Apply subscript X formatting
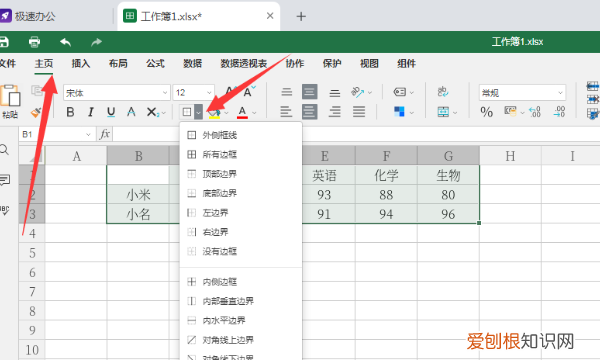 pyautogui.click(x=152, y=112)
